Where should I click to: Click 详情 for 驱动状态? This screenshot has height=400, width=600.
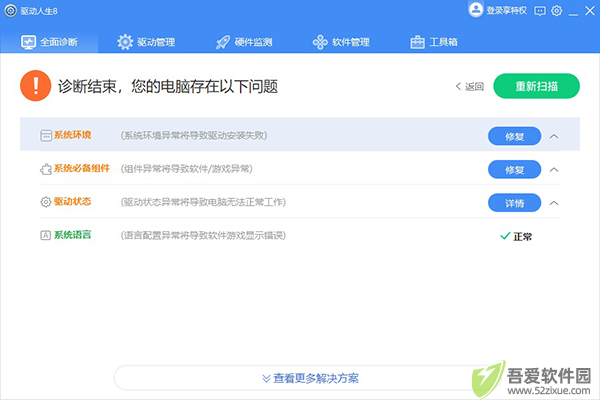click(x=514, y=203)
